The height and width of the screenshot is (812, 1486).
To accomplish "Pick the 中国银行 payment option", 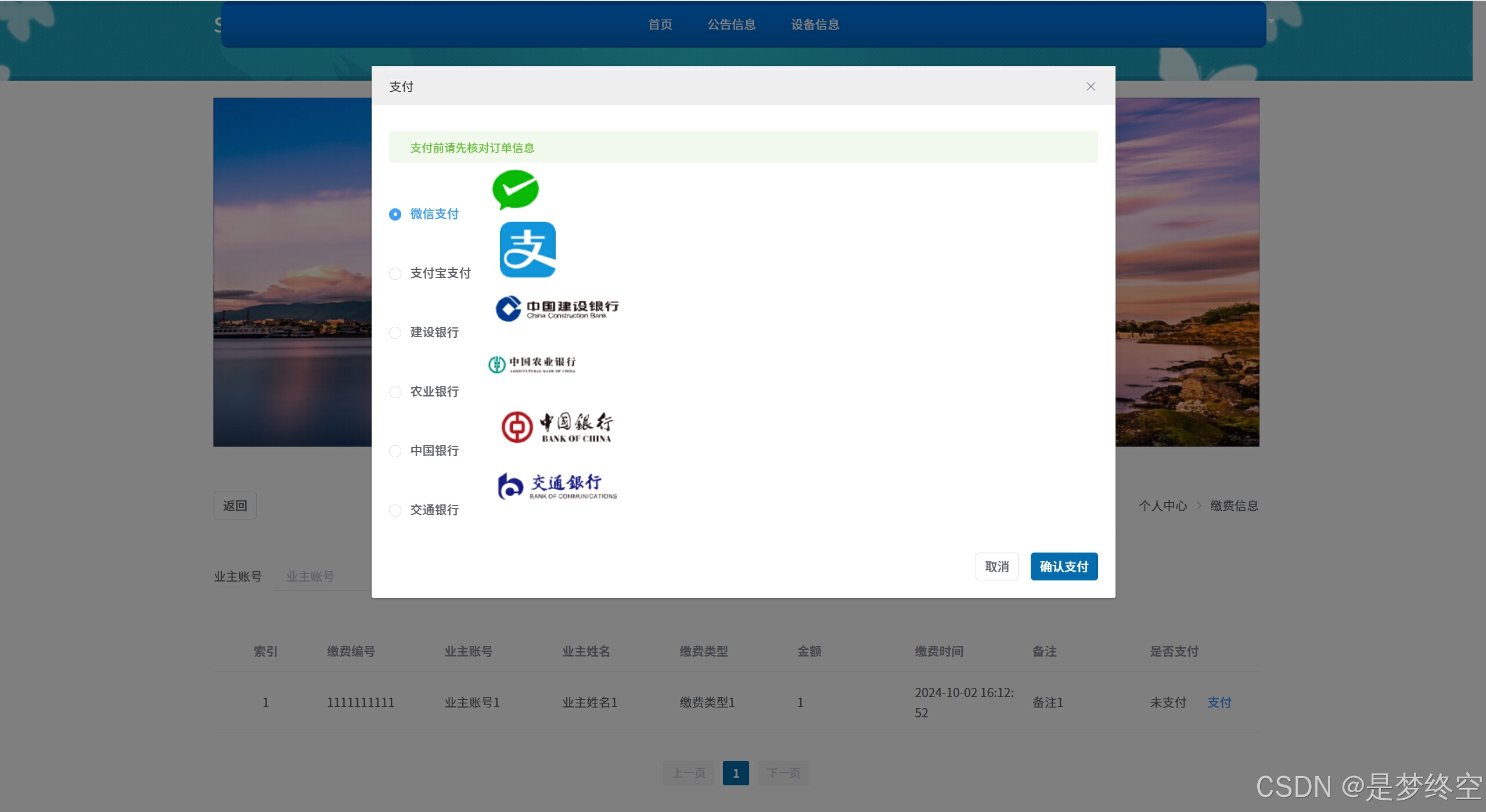I will tap(395, 451).
